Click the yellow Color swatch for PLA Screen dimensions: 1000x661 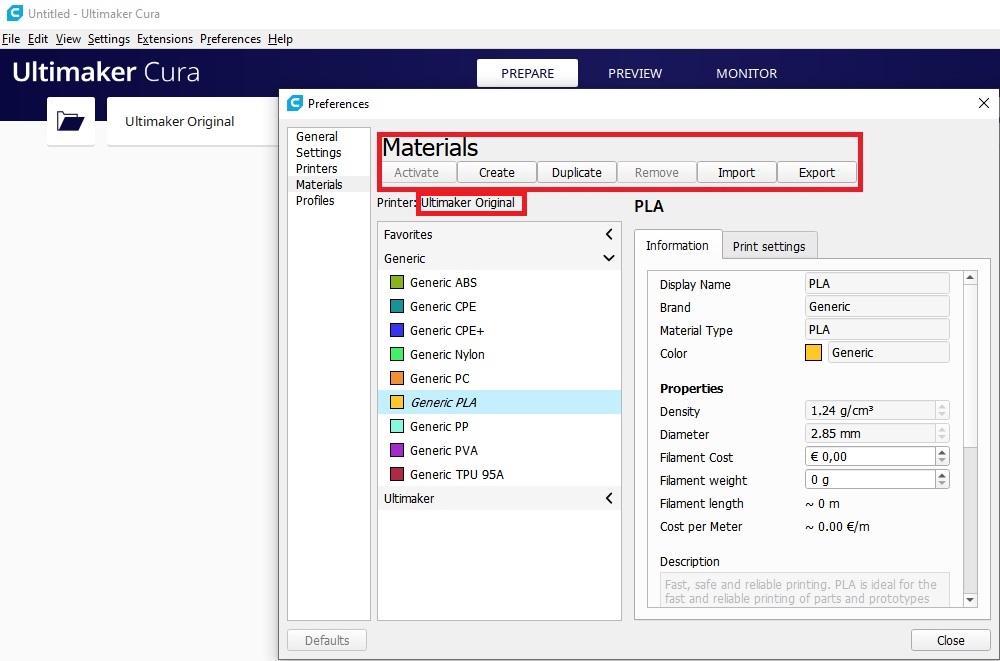tap(813, 353)
